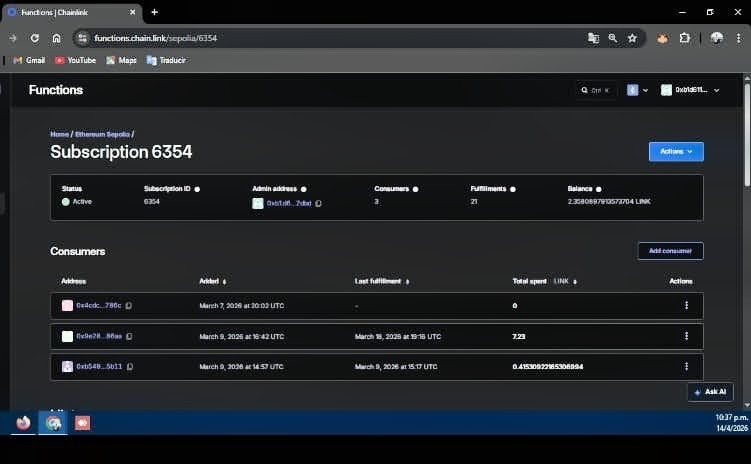
Task: Open the Ask AI assistant button
Action: pyautogui.click(x=710, y=392)
